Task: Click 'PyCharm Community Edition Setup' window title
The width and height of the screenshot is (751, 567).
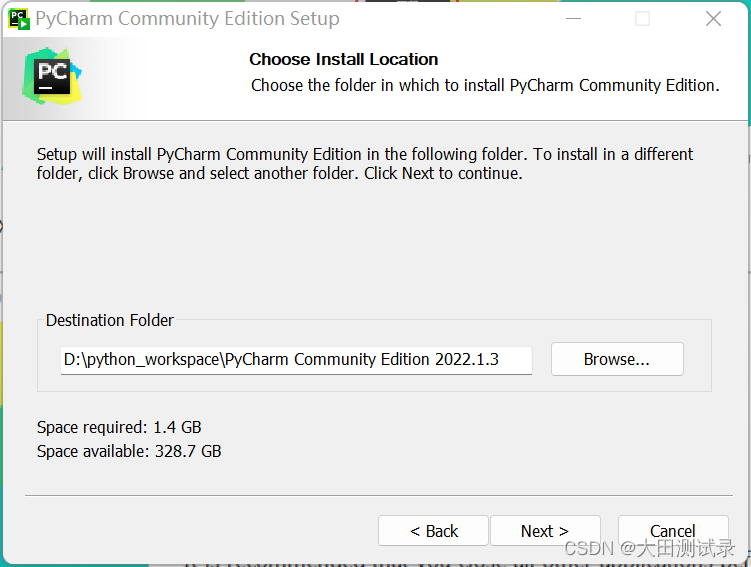Action: click(x=187, y=19)
